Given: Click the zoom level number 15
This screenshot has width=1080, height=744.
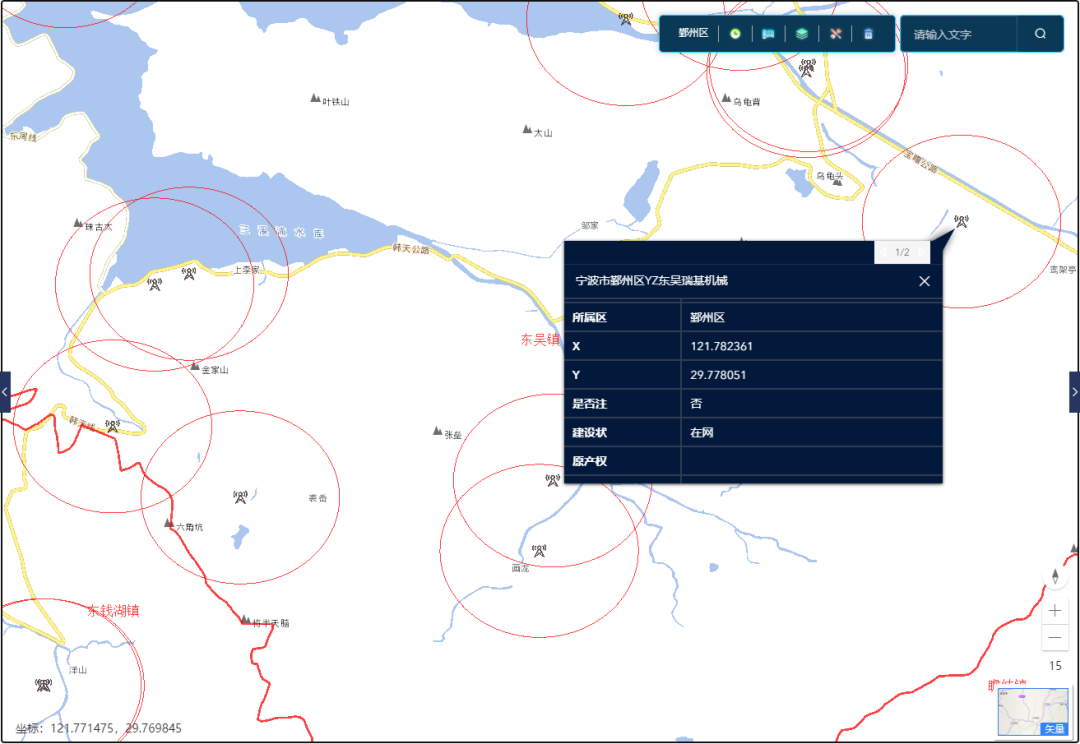Looking at the screenshot, I should click(1055, 665).
